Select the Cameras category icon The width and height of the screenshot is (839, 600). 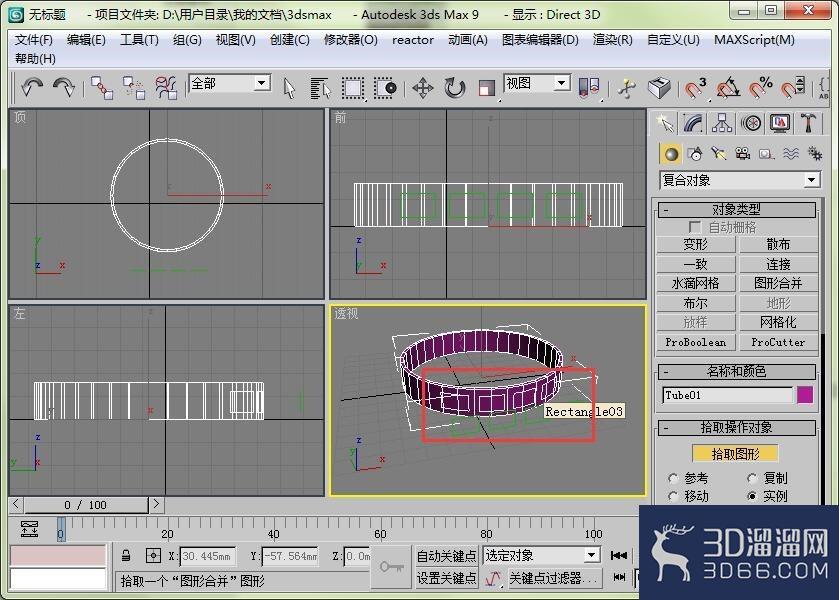tap(743, 154)
